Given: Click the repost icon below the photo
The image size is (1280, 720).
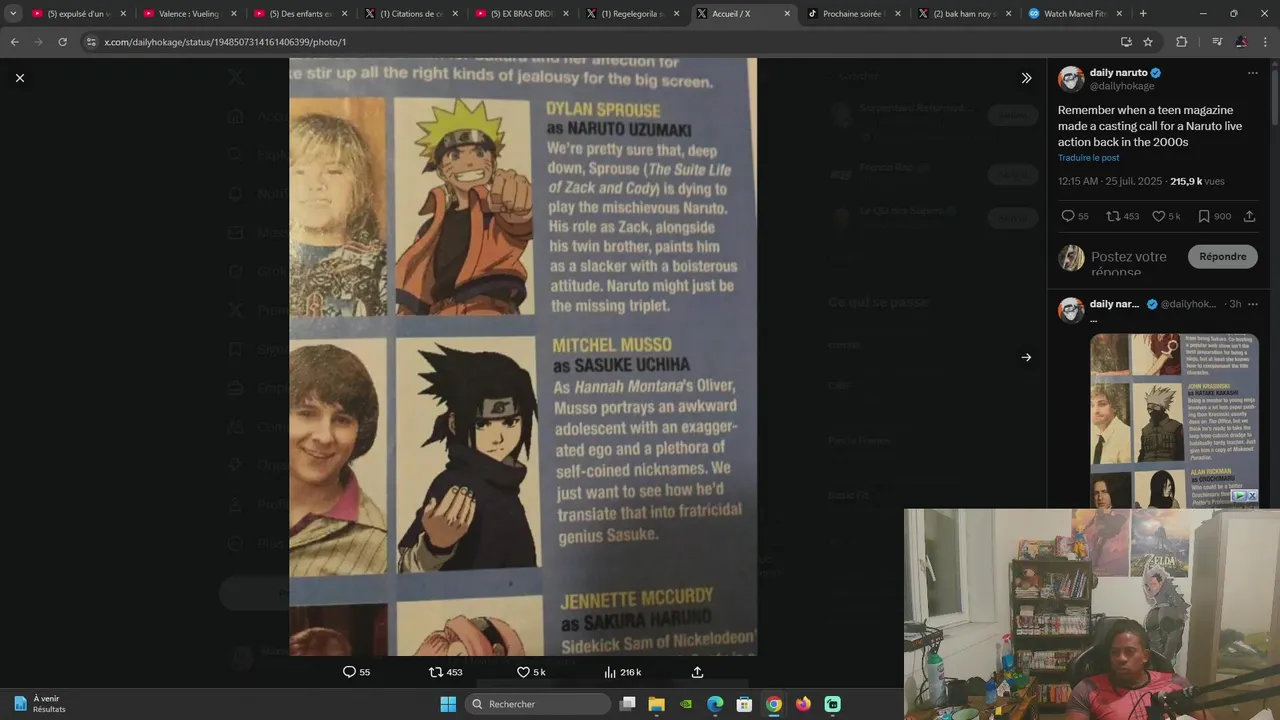Looking at the screenshot, I should point(435,672).
